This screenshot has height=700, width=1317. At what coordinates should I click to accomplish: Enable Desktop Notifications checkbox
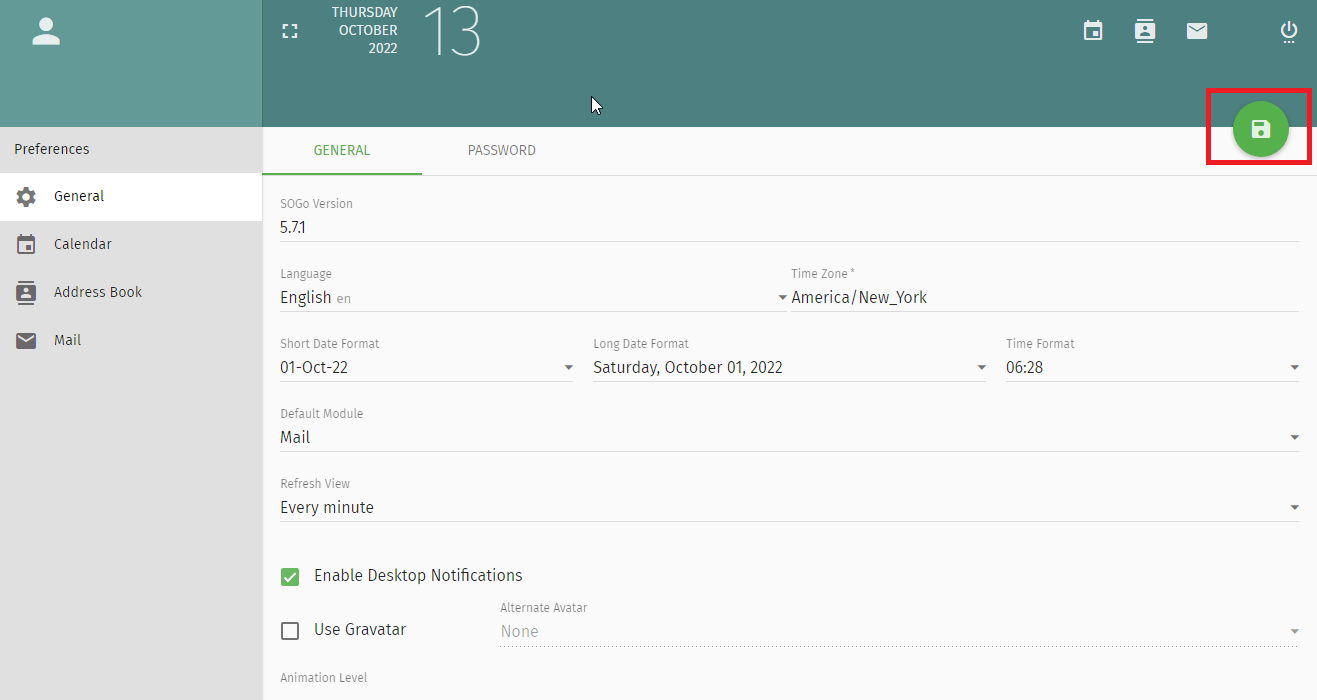290,576
